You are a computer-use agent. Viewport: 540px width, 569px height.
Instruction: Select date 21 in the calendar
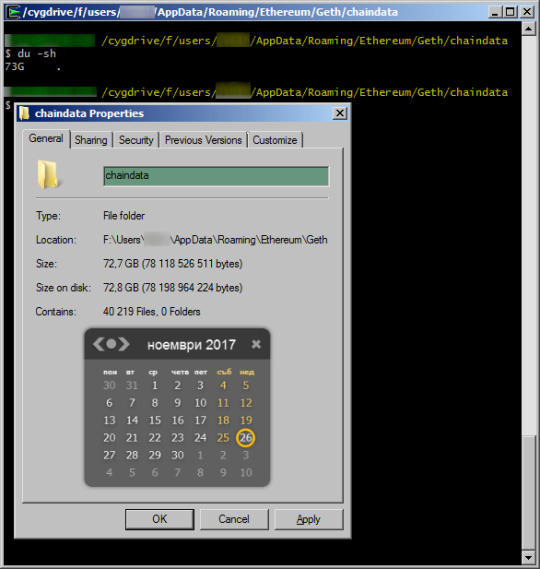[132, 438]
